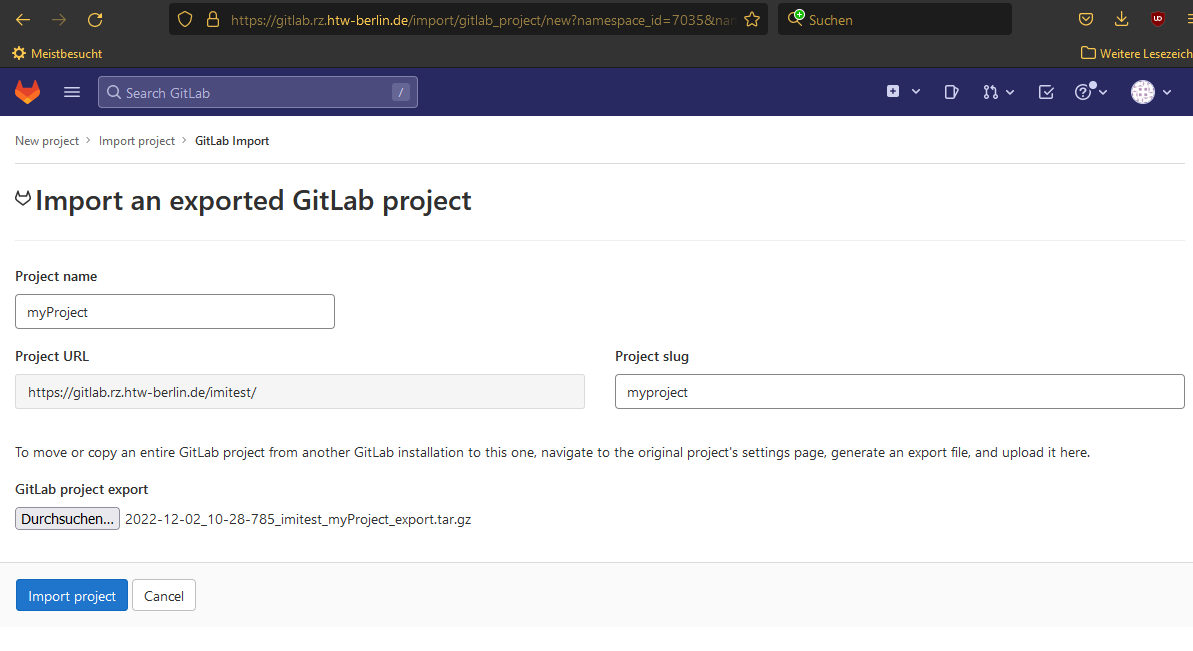The width and height of the screenshot is (1193, 651).
Task: Expand user avatar menu
Action: coord(1150,92)
